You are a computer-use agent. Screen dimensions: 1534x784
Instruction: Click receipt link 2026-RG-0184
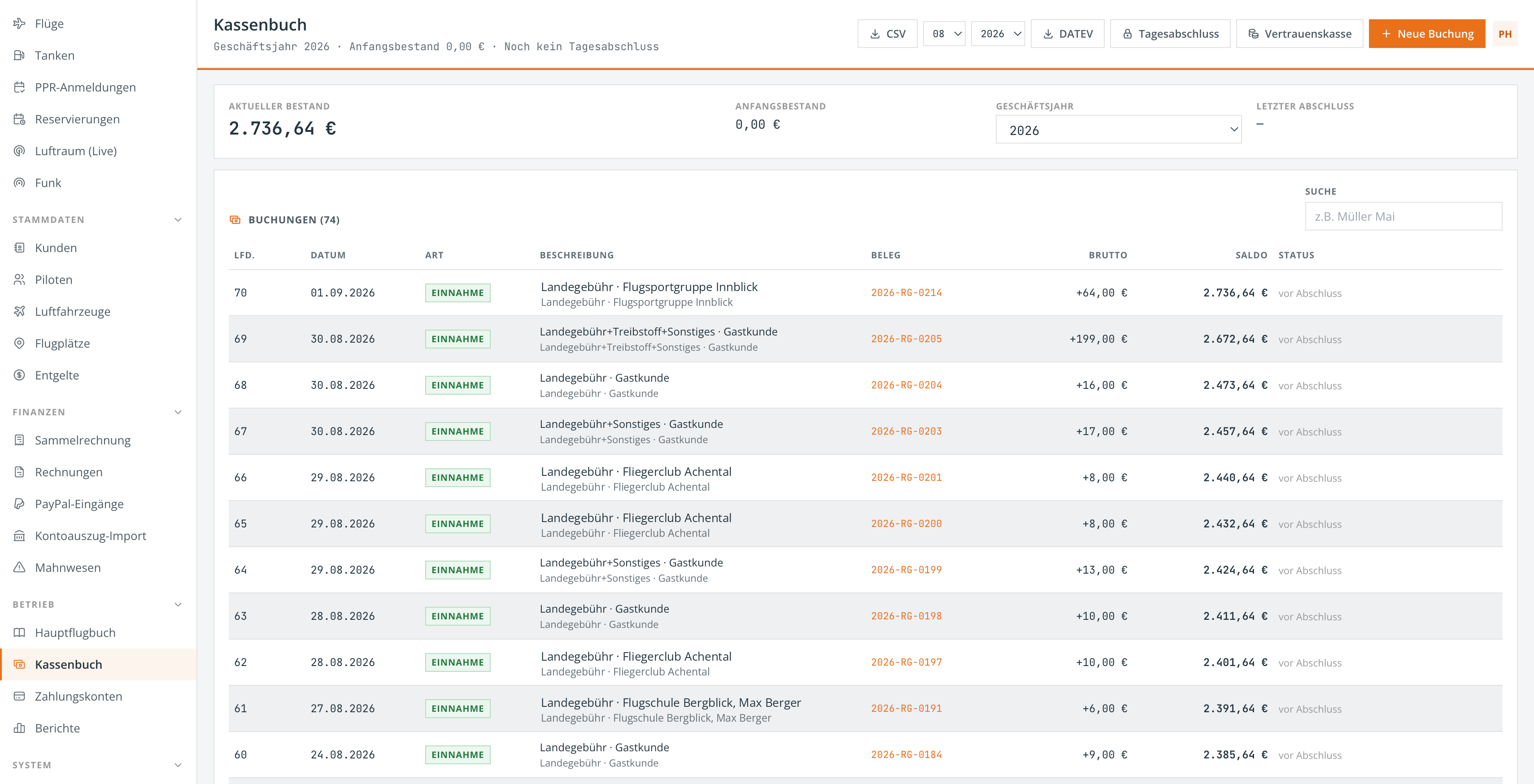point(906,755)
